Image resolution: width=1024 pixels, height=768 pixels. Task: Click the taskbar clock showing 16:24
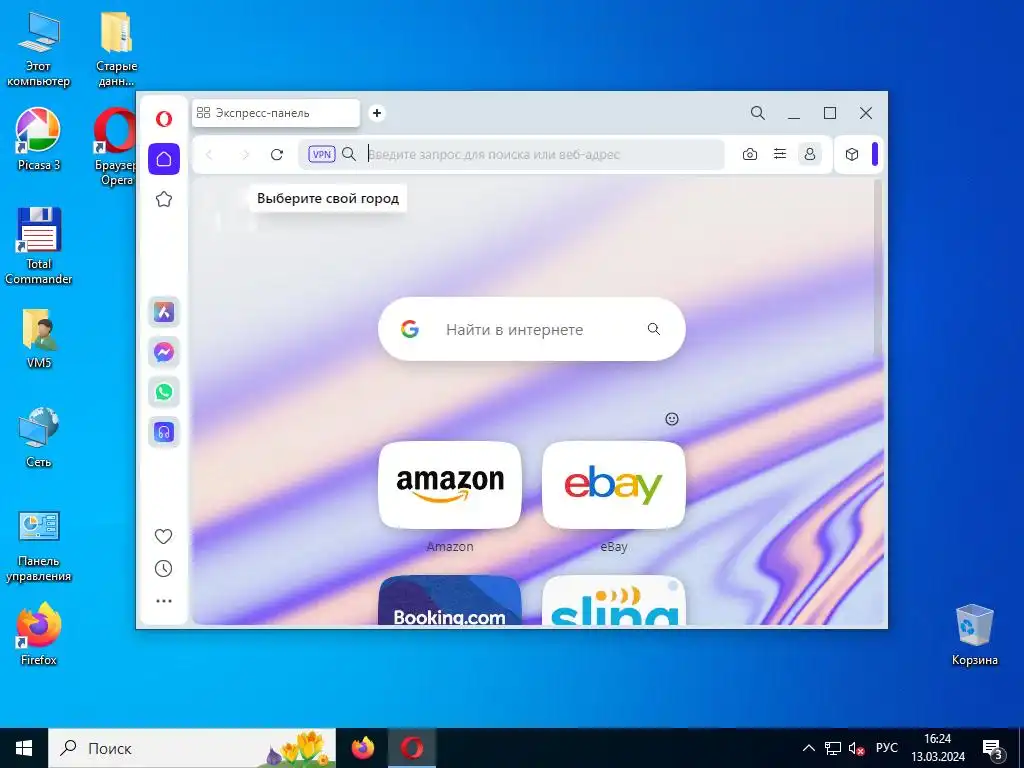point(938,748)
